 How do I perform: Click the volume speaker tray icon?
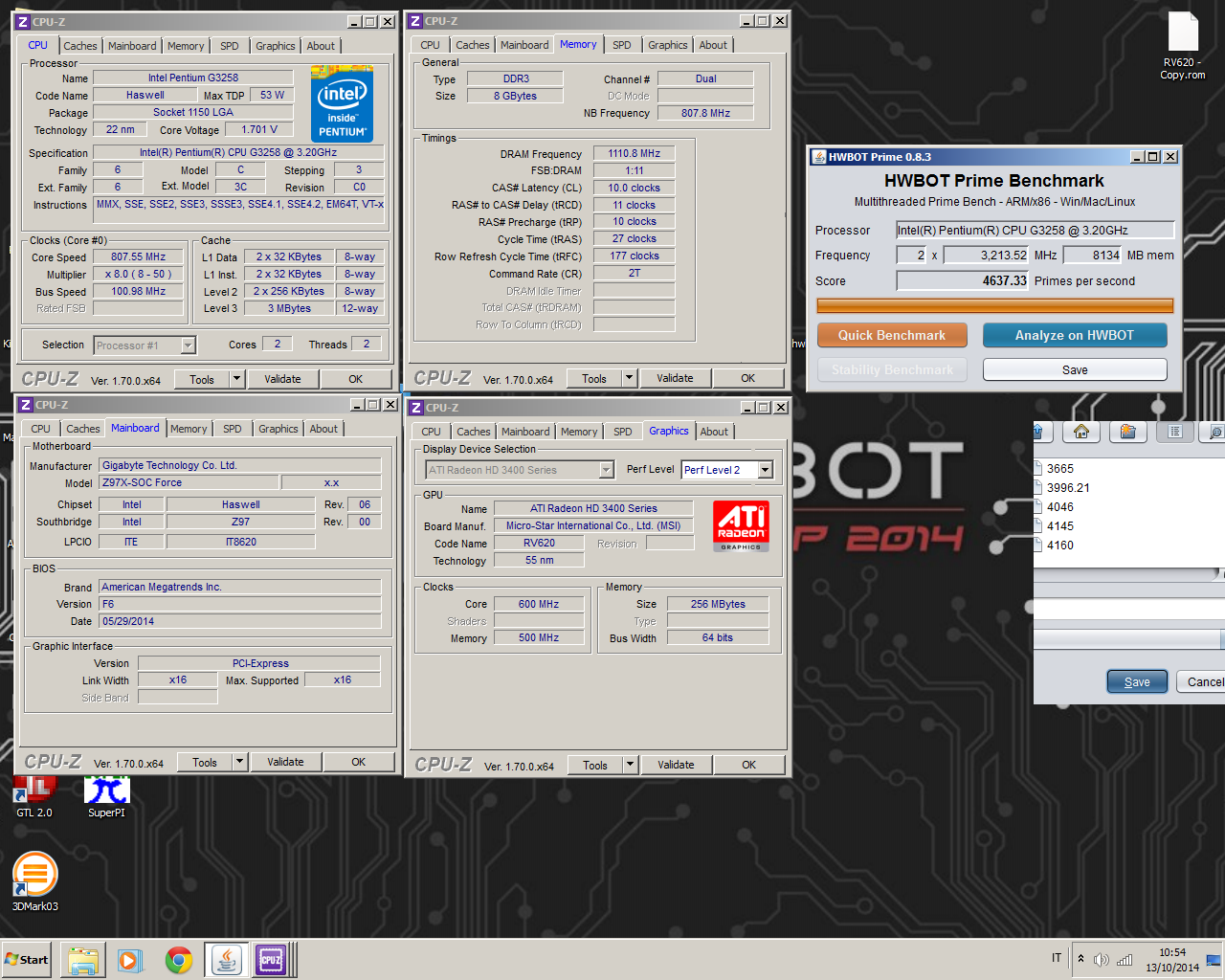(1102, 960)
